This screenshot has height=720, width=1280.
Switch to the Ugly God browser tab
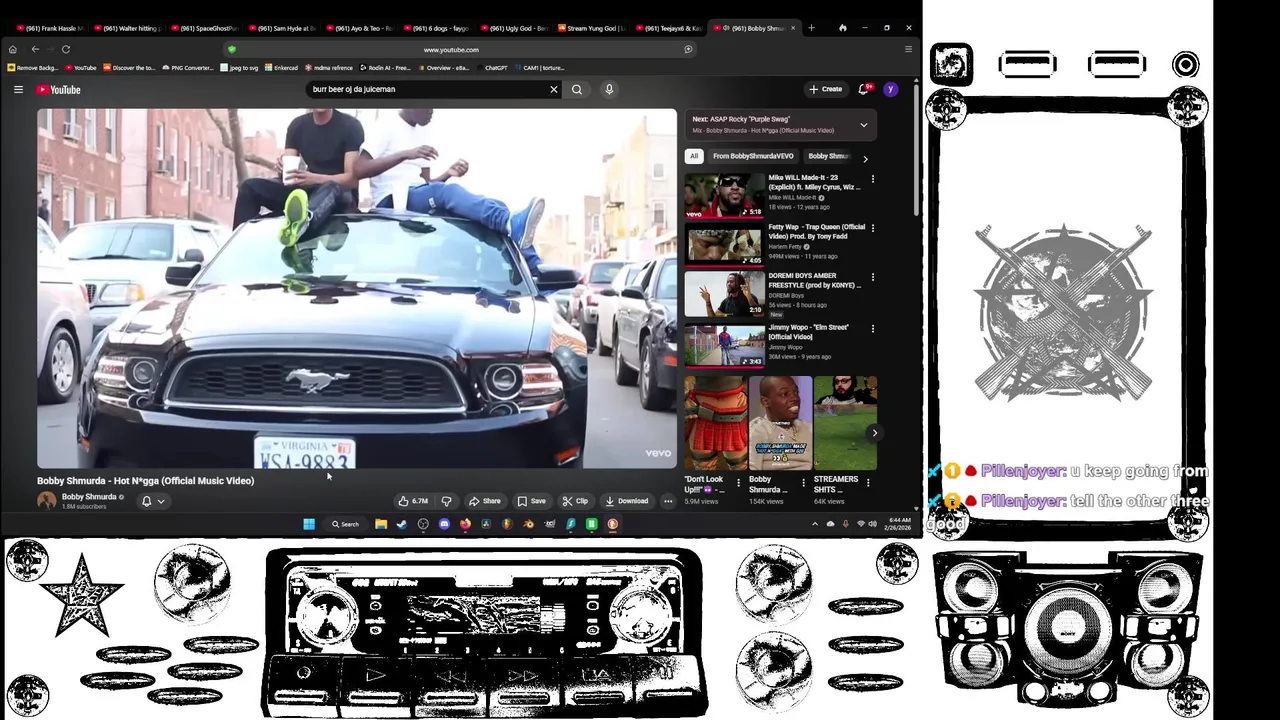point(515,28)
